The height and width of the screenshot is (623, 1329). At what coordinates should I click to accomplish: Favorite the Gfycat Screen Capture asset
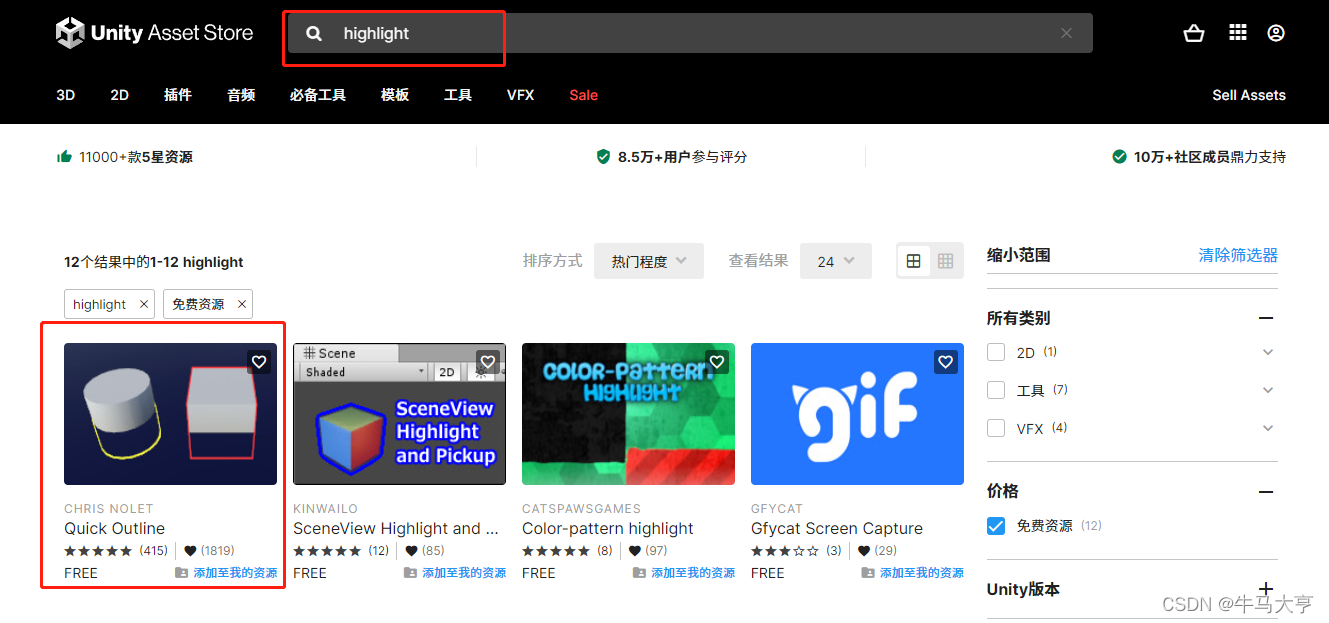(946, 362)
